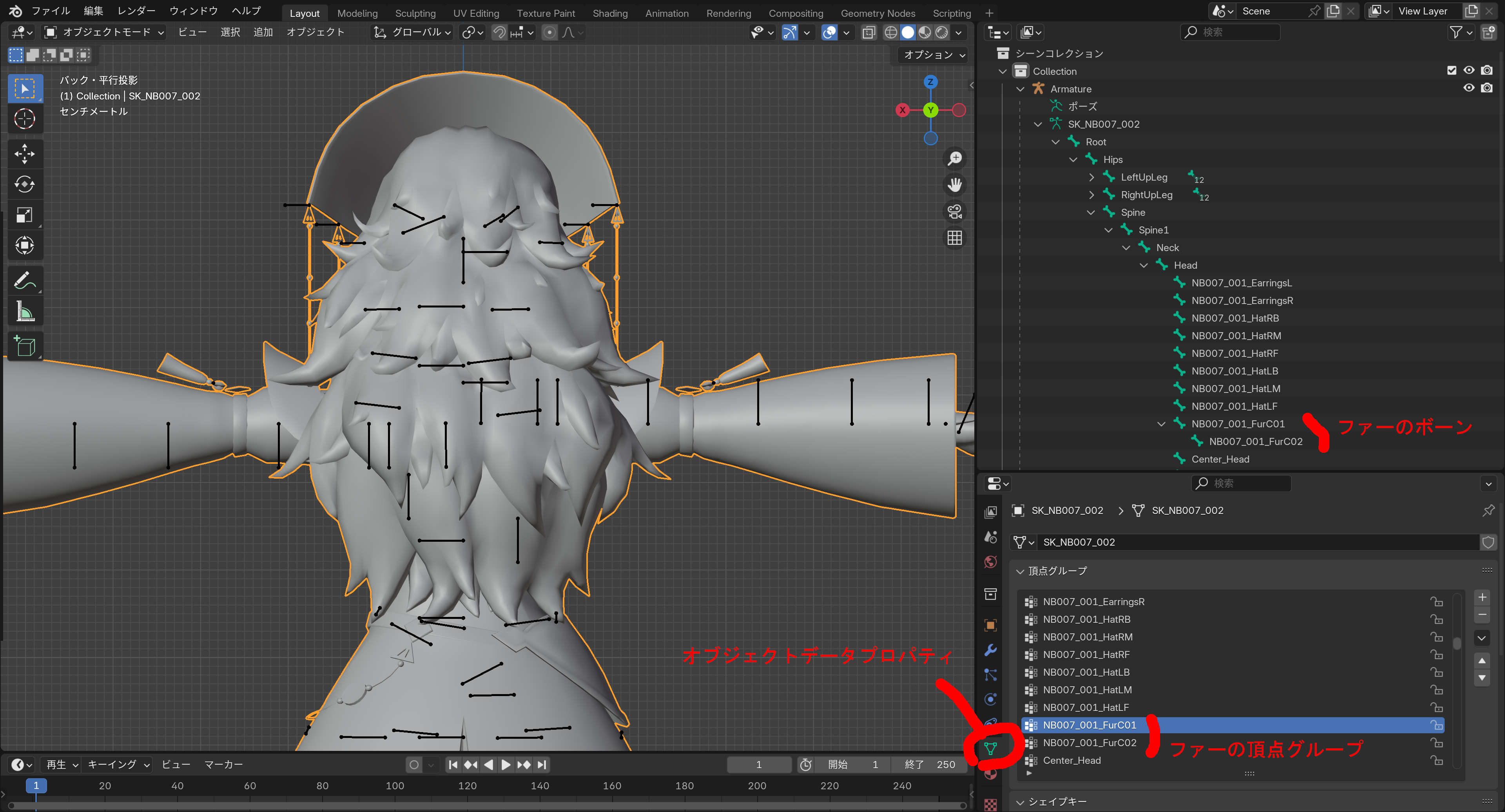Select the Rotate tool icon

(25, 184)
